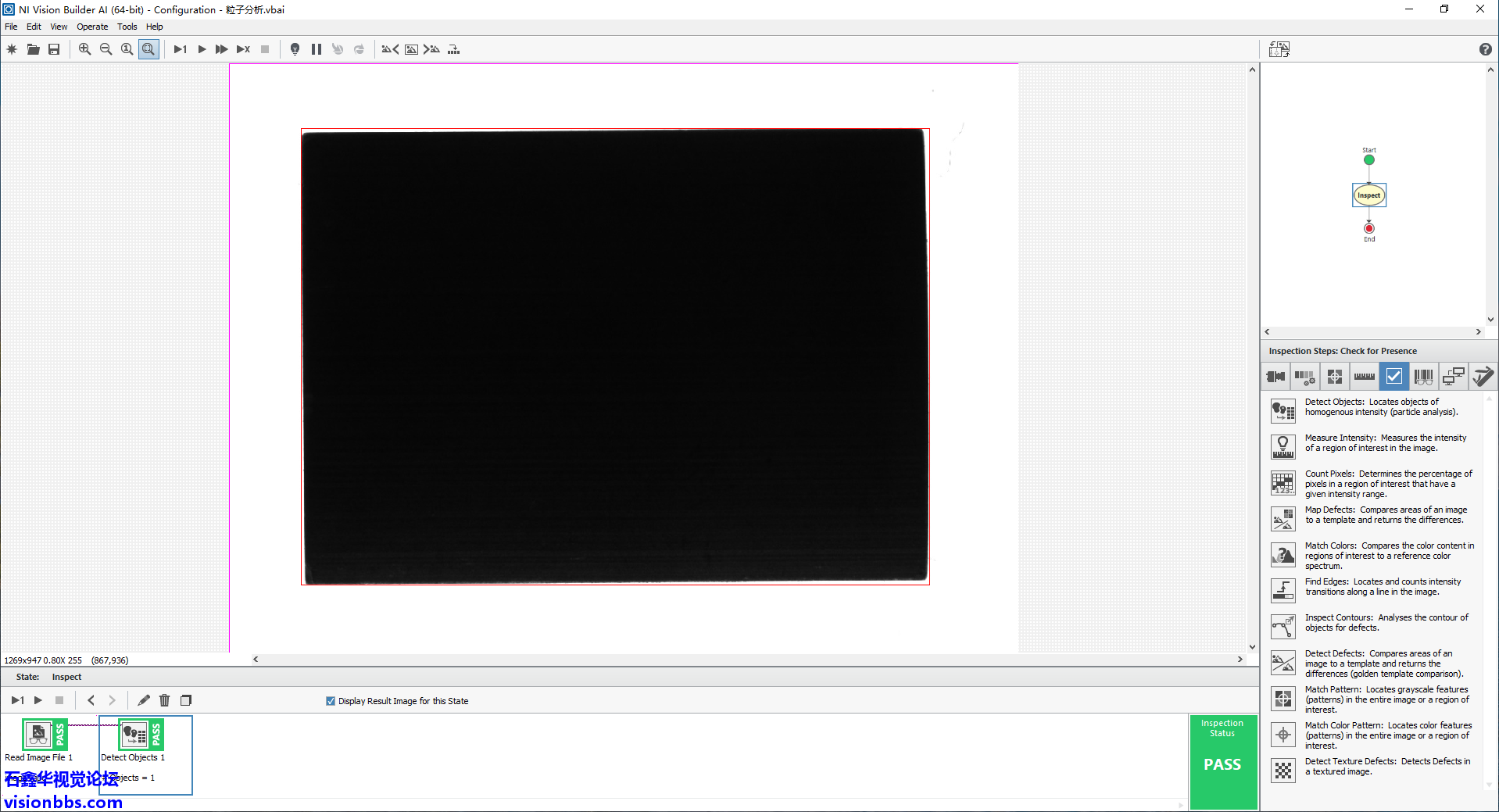Open the Identify Parts barcode tab
The image size is (1499, 812).
click(x=1423, y=377)
